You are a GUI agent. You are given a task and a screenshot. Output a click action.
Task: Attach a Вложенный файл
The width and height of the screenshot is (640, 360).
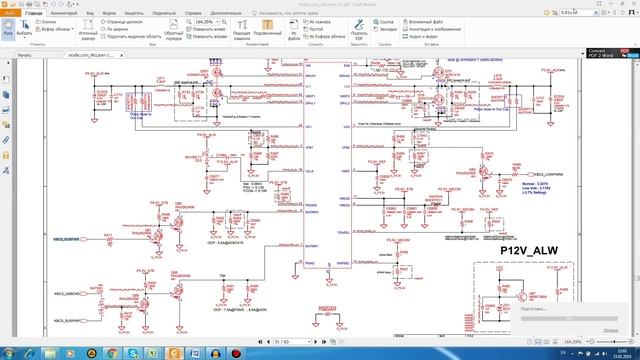[x=423, y=22]
